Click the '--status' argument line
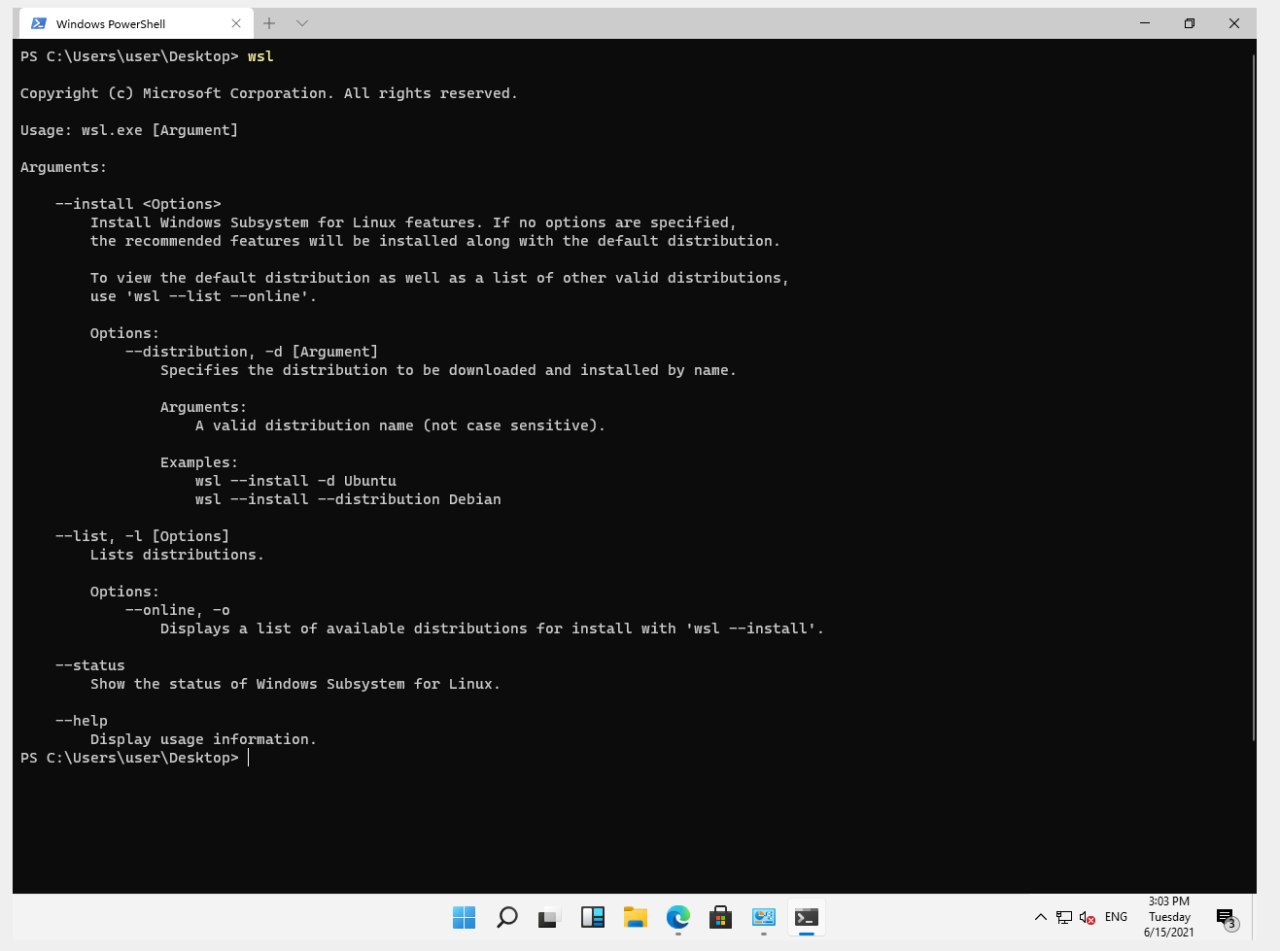This screenshot has width=1280, height=951. pyautogui.click(x=90, y=665)
